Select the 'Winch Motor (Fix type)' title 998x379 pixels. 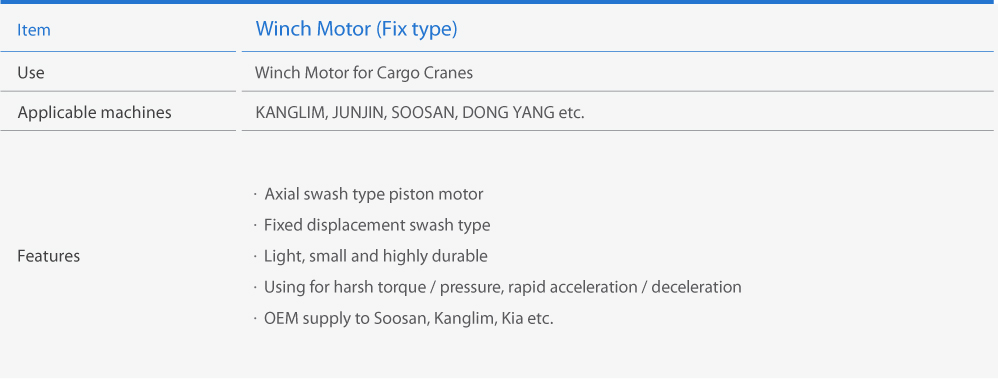click(356, 29)
